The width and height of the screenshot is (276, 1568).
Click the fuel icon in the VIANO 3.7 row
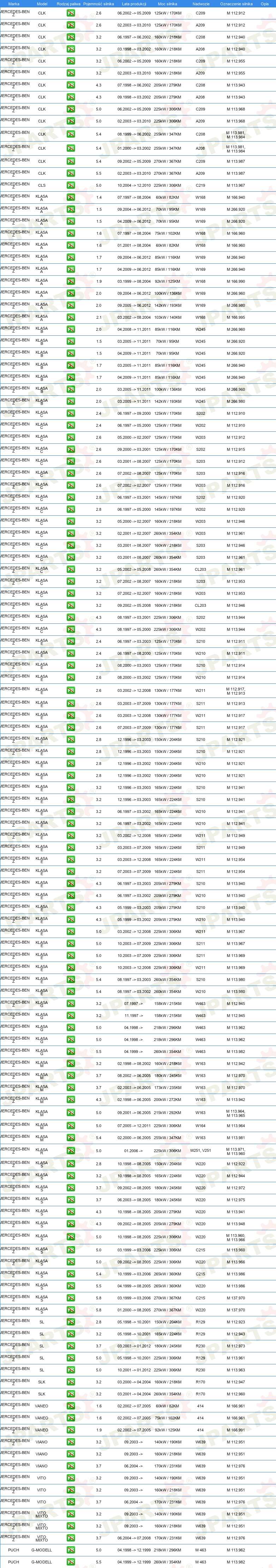(71, 1466)
